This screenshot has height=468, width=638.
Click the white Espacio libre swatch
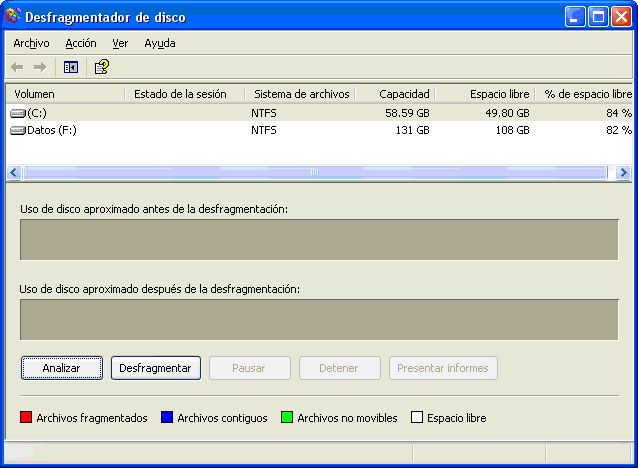click(417, 417)
